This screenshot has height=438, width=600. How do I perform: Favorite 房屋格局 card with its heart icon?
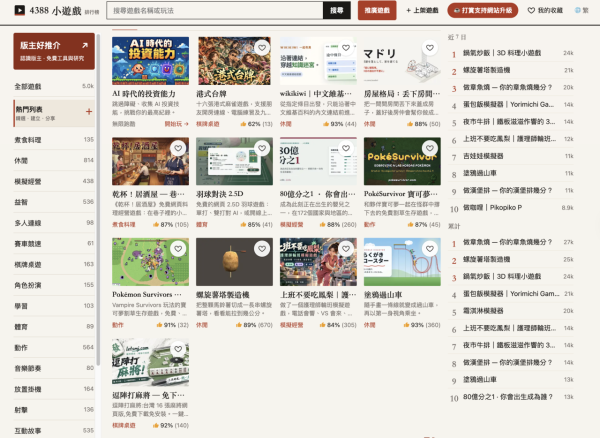430,48
